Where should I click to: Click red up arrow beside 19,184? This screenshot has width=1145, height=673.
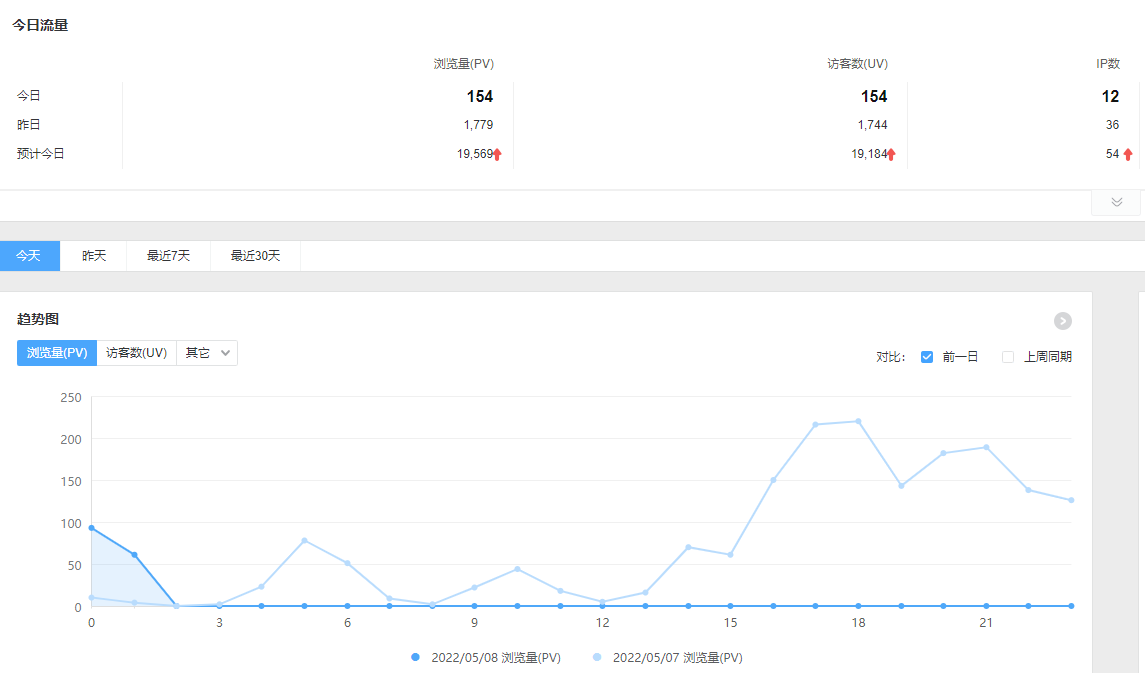click(891, 154)
